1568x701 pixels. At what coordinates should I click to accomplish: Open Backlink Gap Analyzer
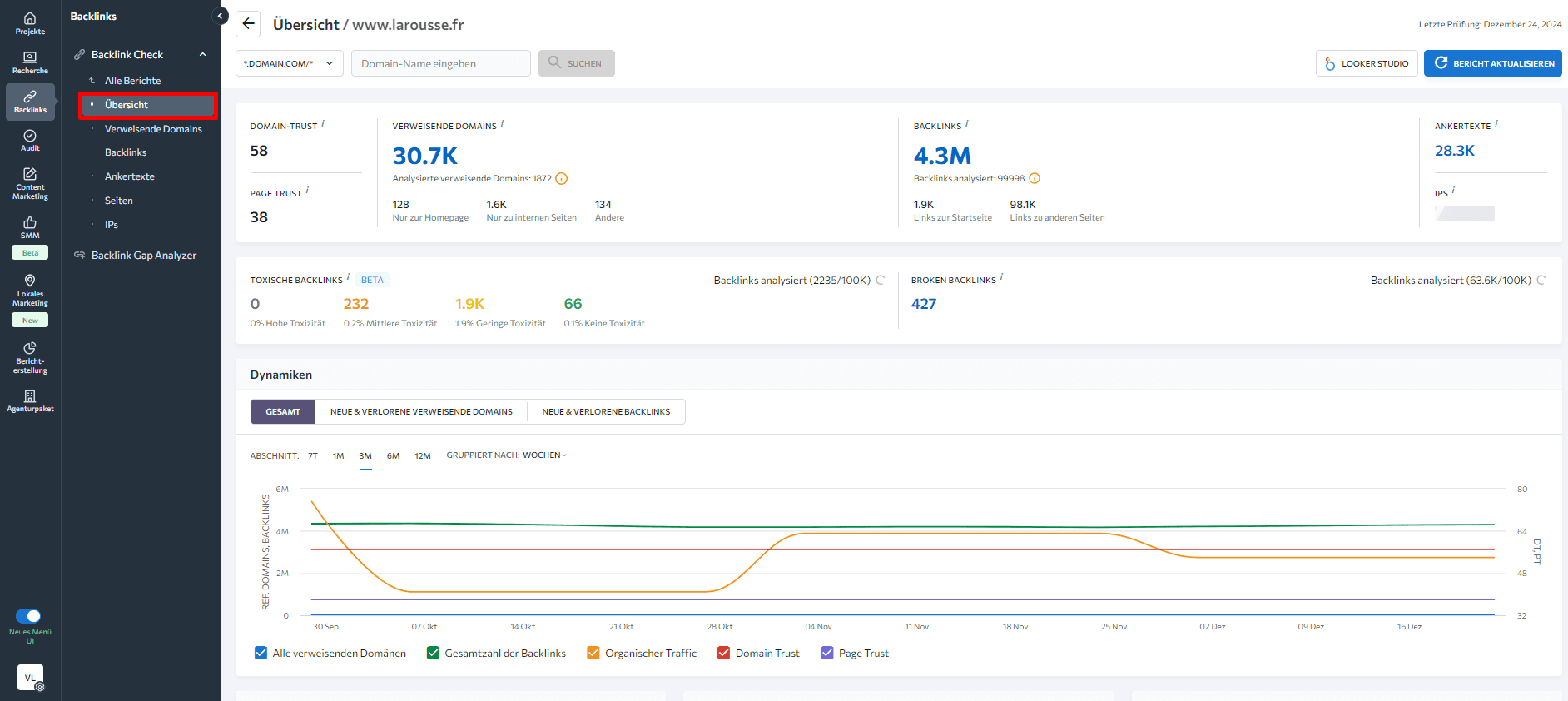[143, 256]
